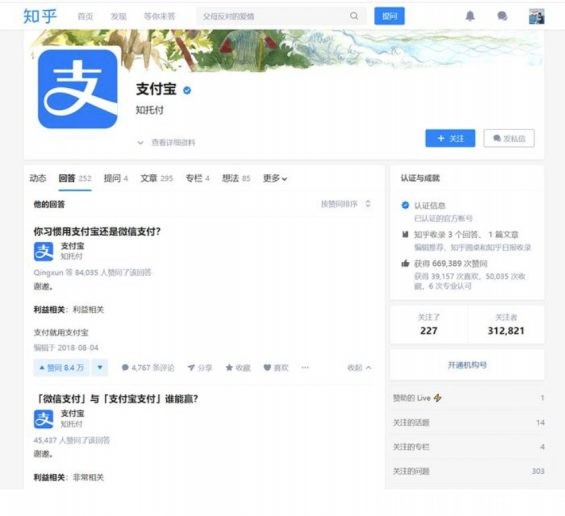Collapse the answer with 收起
Screen dimensions: 565x516
[x=359, y=368]
